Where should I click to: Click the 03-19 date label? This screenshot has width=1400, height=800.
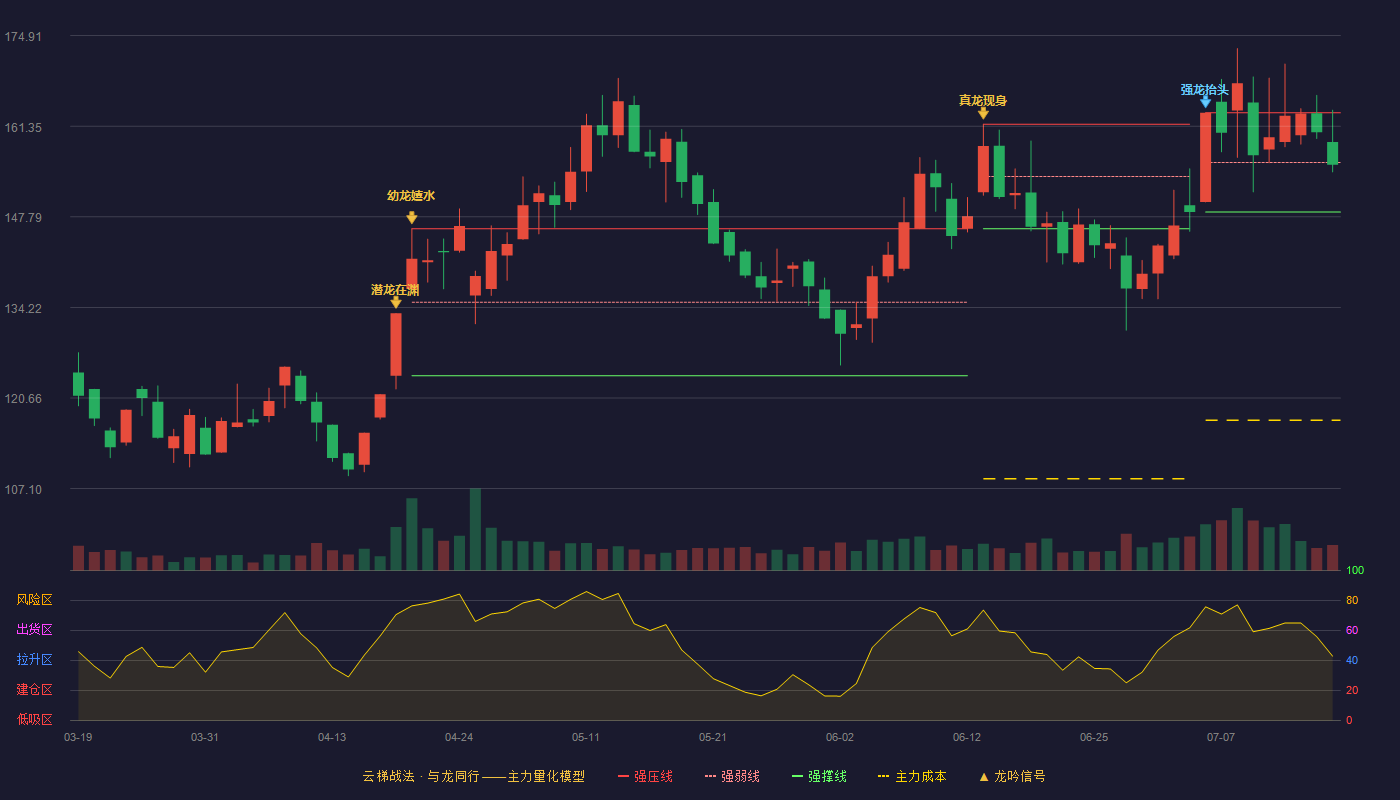pyautogui.click(x=78, y=737)
